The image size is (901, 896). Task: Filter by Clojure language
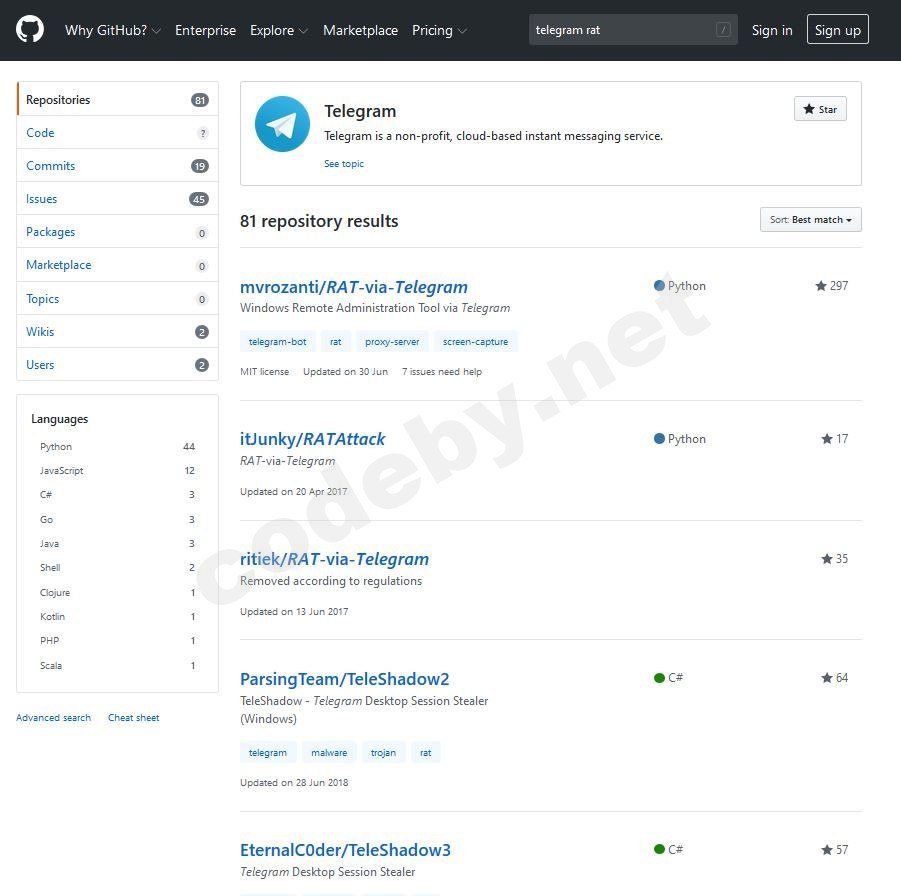[x=117, y=593]
